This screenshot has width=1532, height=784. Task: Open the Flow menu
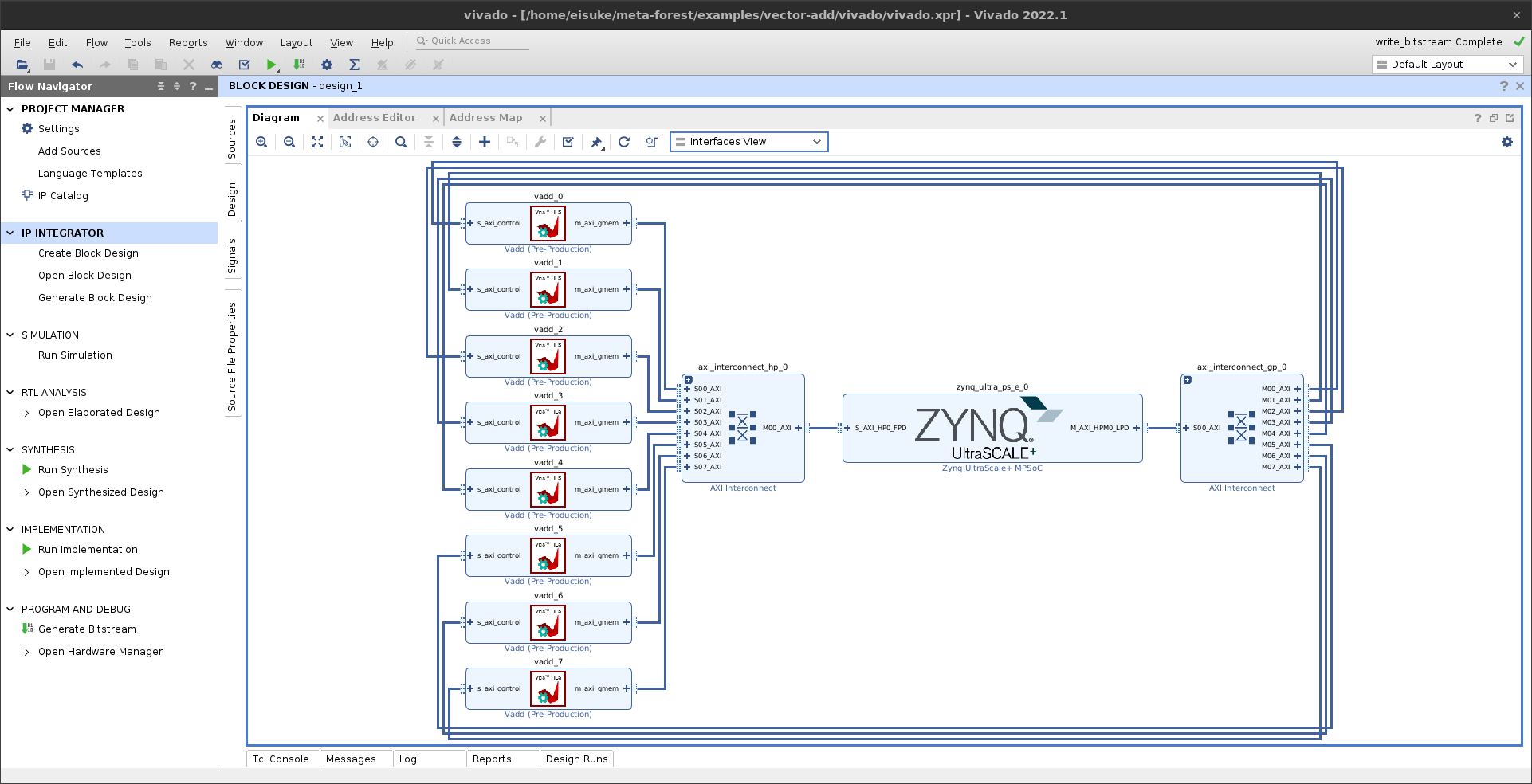coord(96,43)
